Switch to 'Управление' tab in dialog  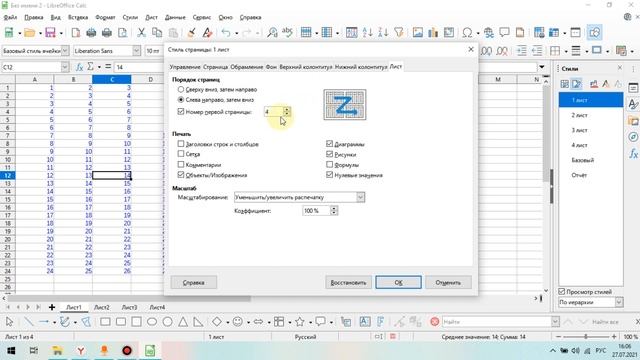tap(185, 67)
